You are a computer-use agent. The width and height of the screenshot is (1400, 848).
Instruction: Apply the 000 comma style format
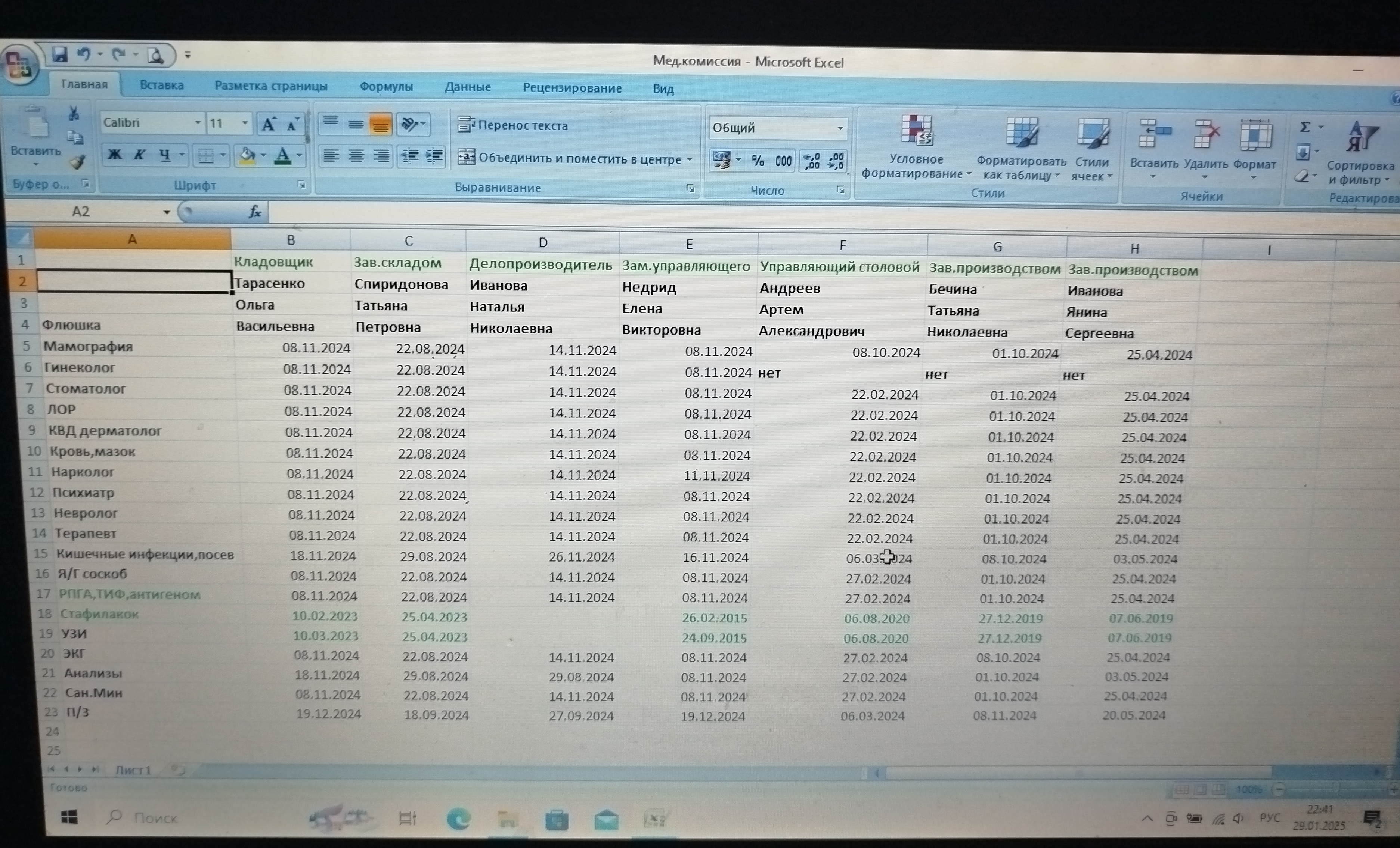[783, 161]
